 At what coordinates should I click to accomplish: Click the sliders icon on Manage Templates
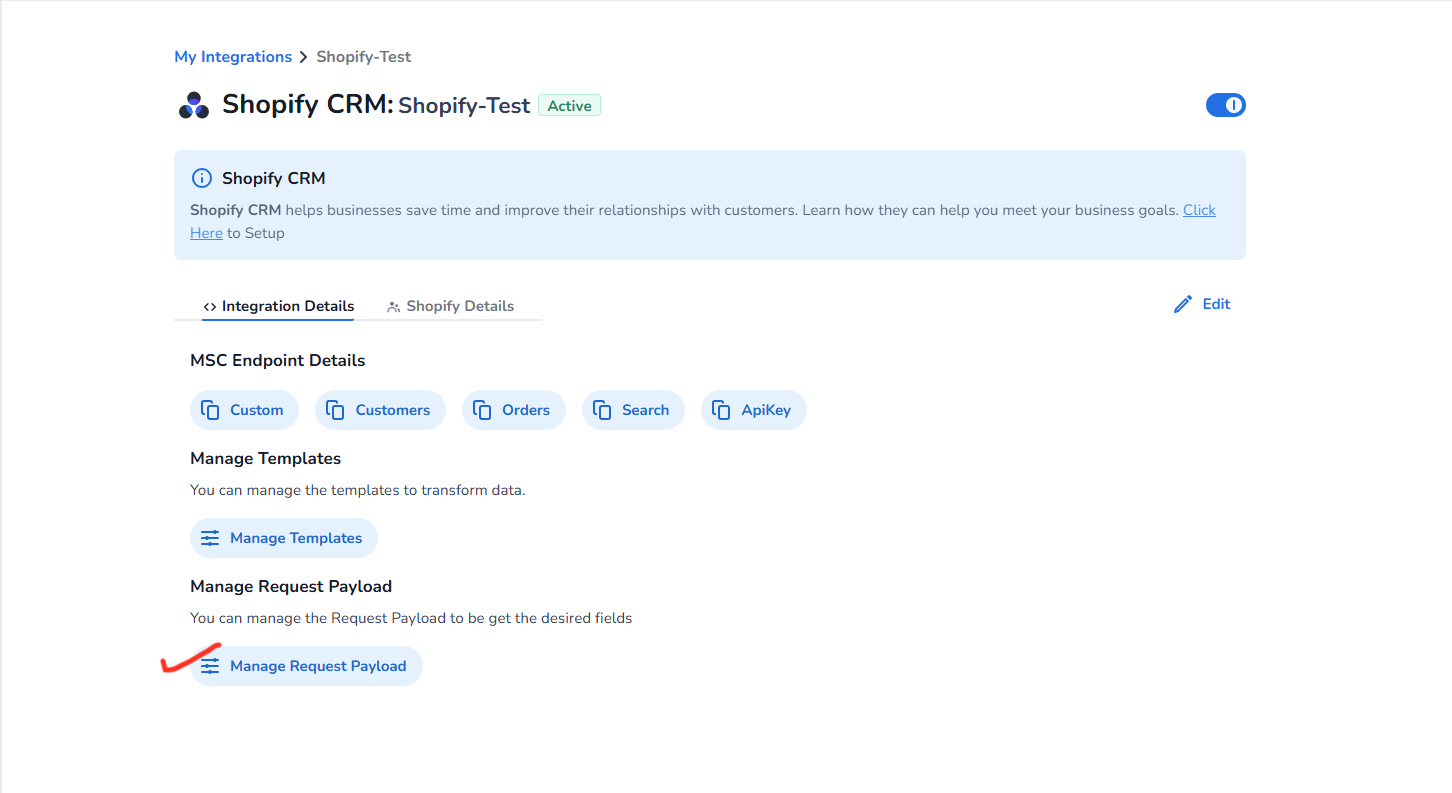[x=210, y=538]
